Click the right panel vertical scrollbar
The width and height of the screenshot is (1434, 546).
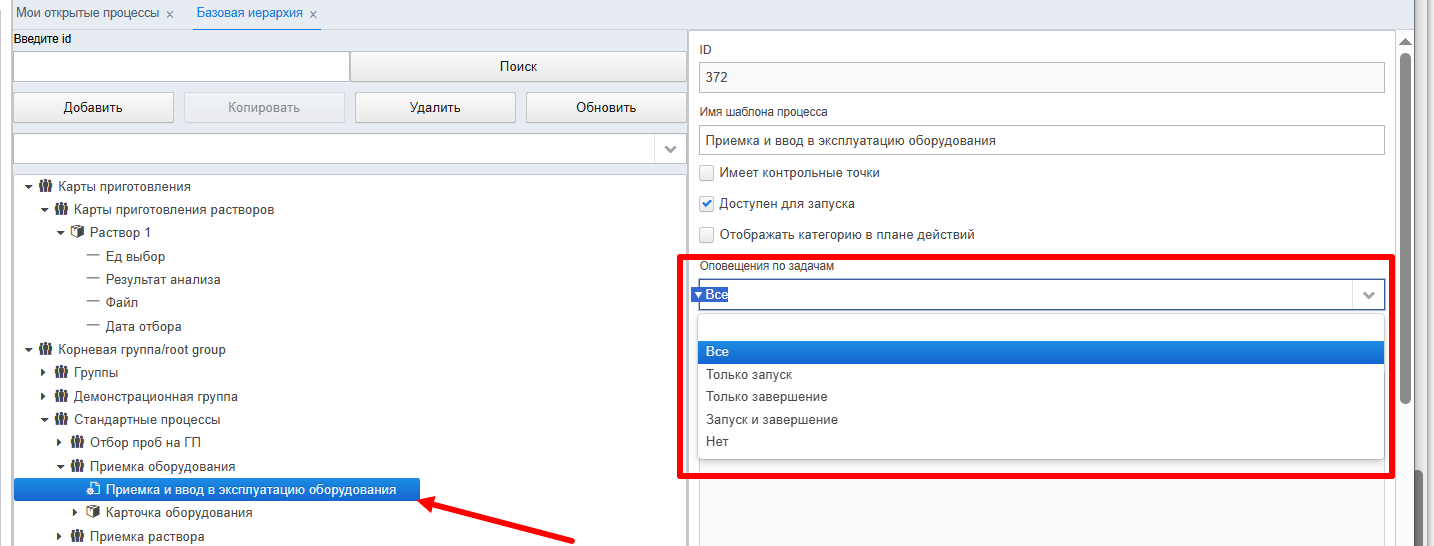[1405, 230]
